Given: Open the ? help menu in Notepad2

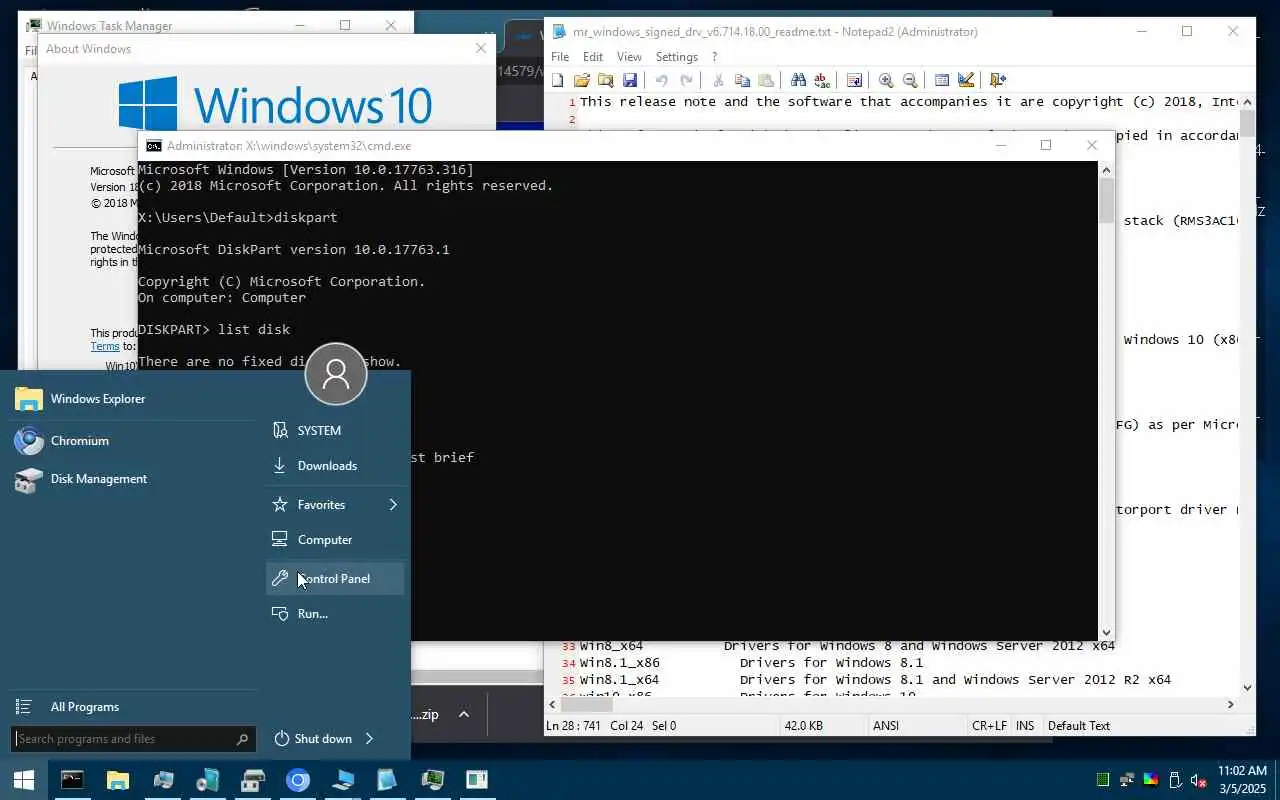Looking at the screenshot, I should (714, 57).
